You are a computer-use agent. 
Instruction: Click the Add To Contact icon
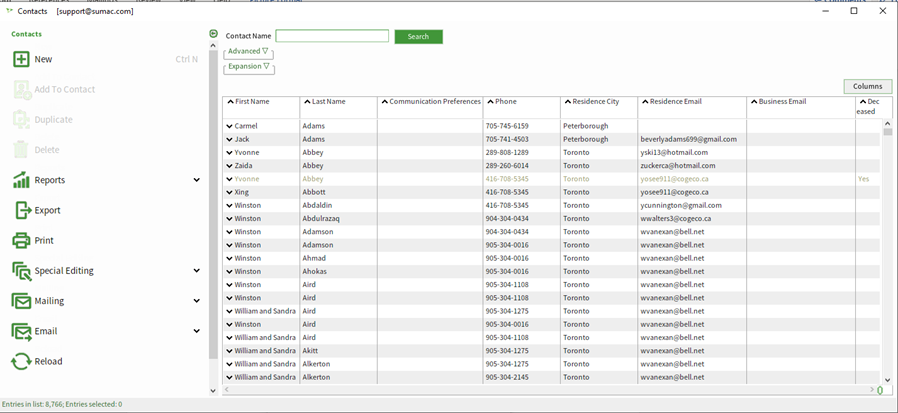point(21,89)
